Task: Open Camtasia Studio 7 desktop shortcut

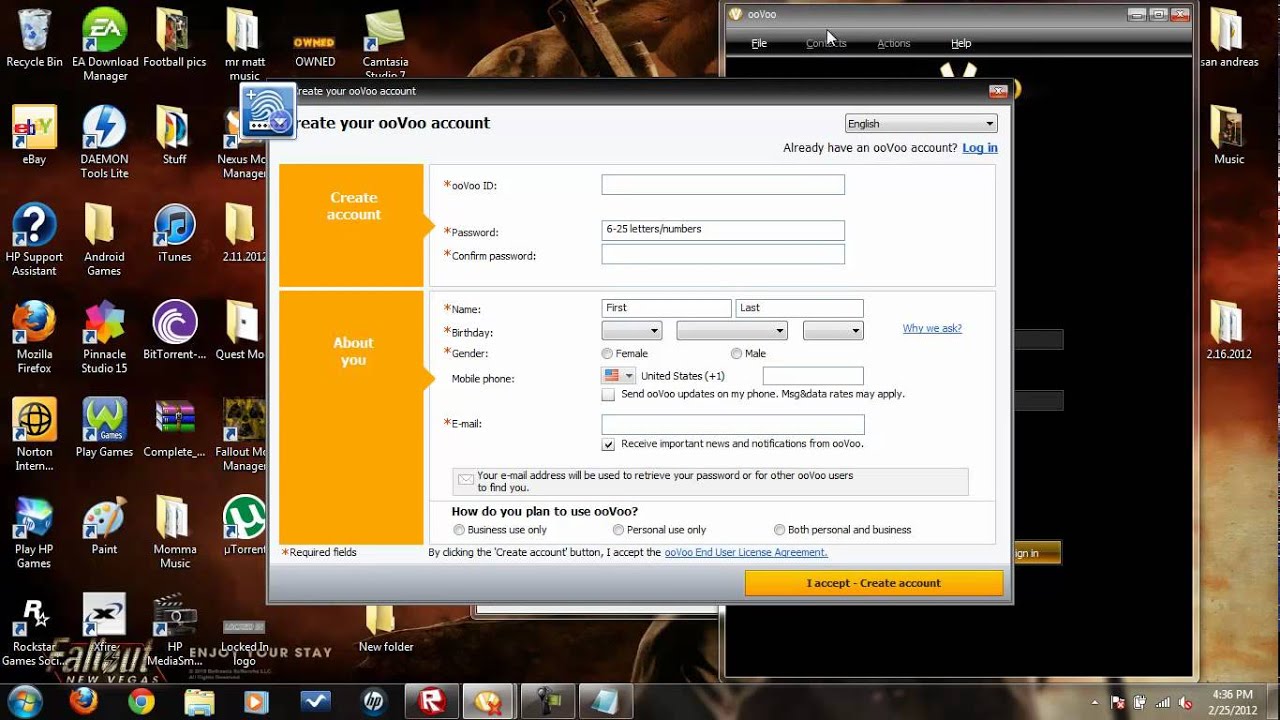Action: point(385,44)
